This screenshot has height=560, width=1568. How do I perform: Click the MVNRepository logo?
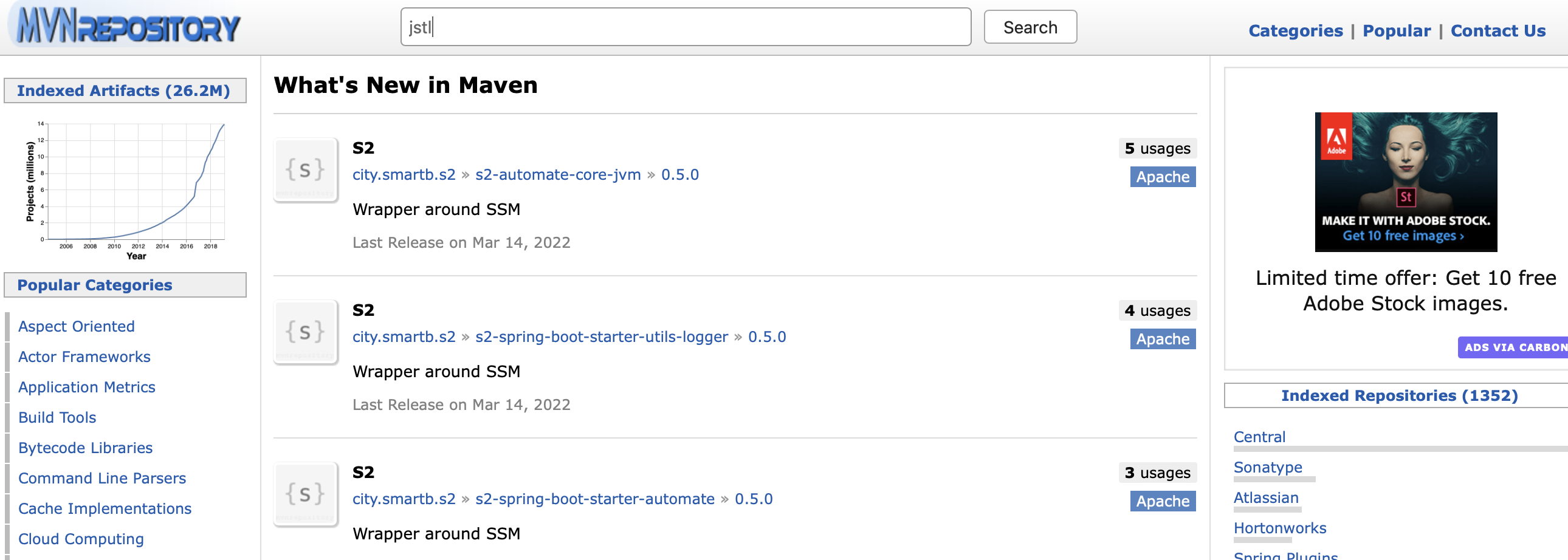pyautogui.click(x=128, y=27)
